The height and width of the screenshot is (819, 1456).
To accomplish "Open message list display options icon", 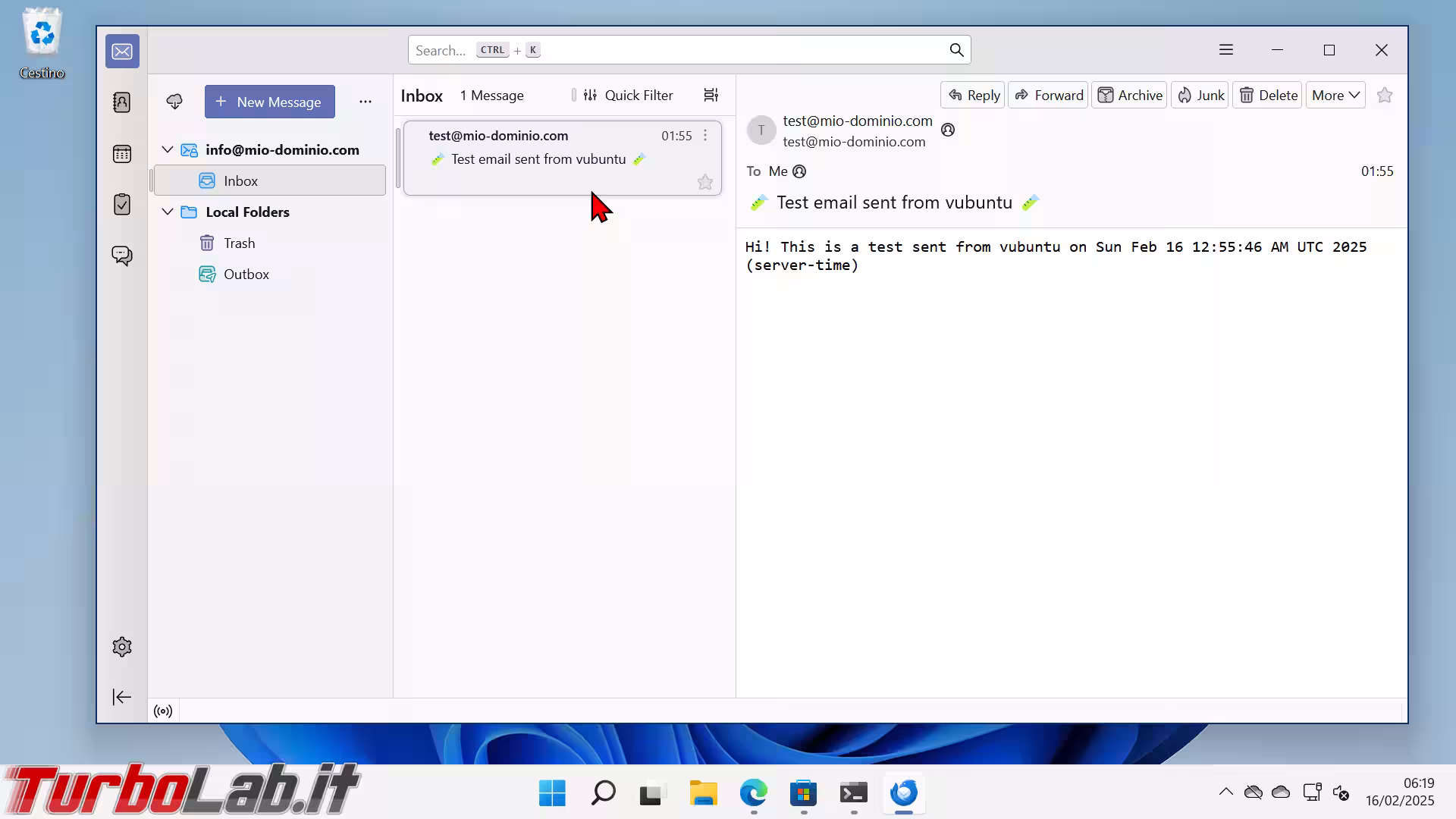I will 711,95.
